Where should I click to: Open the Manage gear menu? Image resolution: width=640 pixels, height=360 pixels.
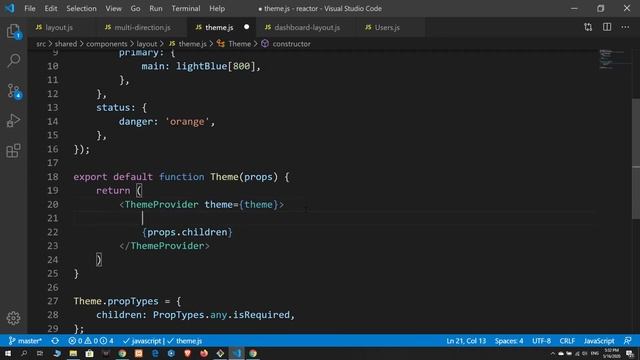[x=13, y=318]
